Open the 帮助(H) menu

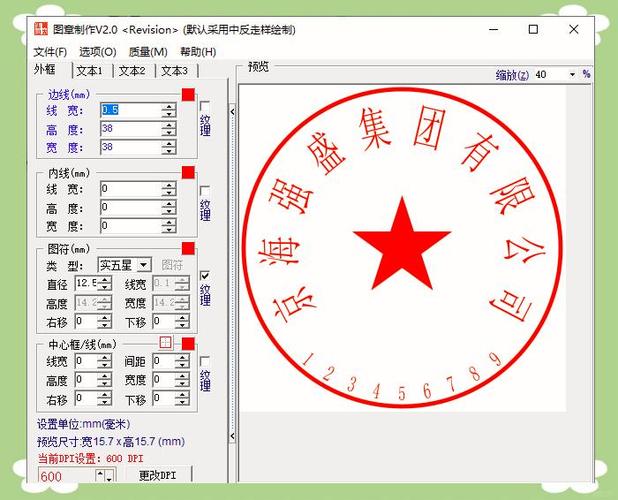pyautogui.click(x=198, y=52)
